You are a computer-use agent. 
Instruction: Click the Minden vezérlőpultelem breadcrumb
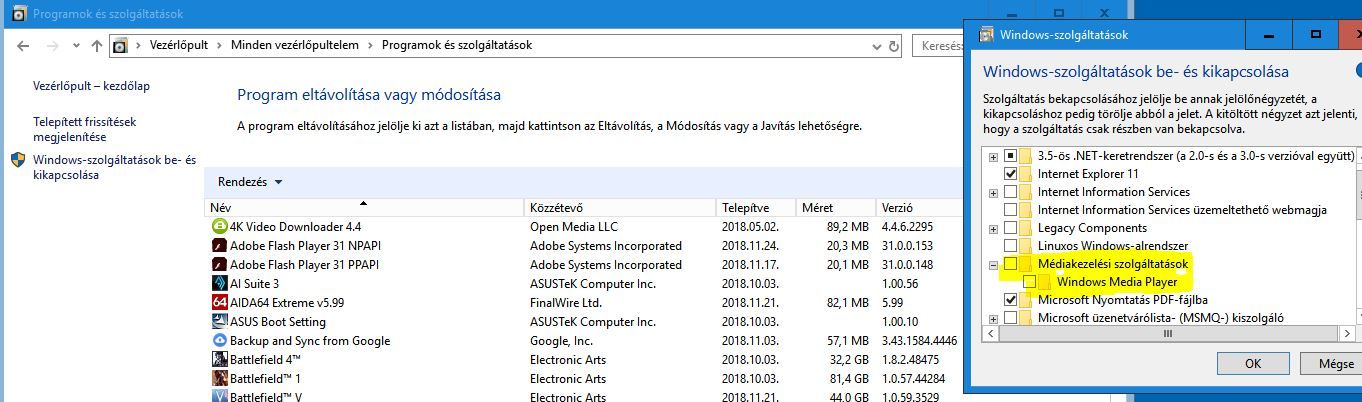click(294, 45)
